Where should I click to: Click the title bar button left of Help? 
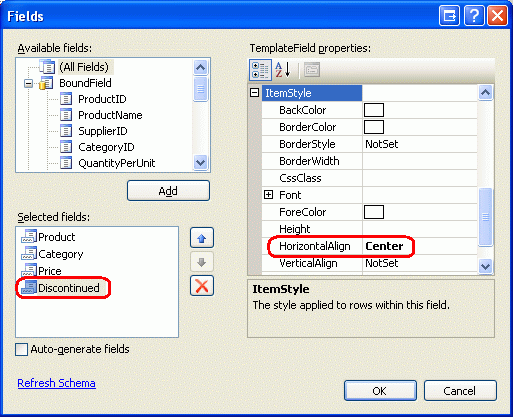449,16
